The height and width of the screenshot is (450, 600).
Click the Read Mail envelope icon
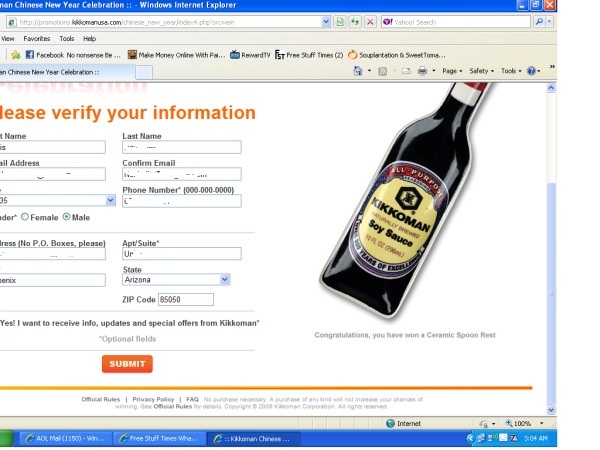[x=405, y=72]
